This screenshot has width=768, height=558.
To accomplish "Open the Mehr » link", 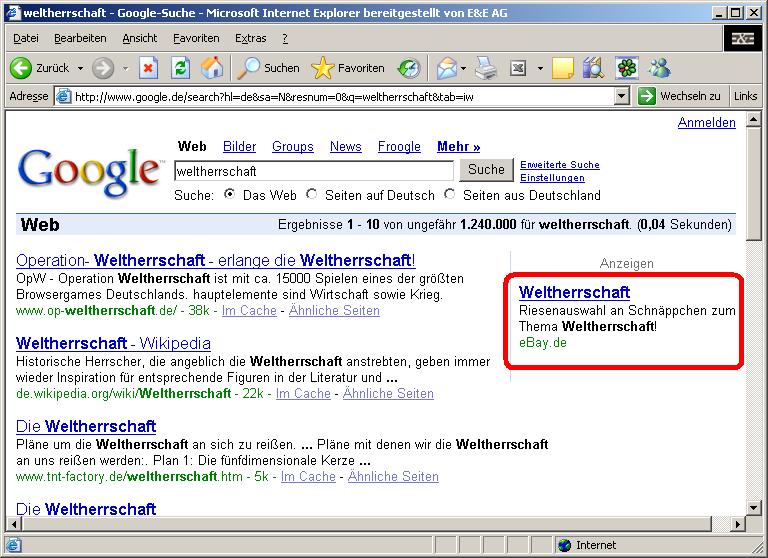I will click(x=458, y=146).
